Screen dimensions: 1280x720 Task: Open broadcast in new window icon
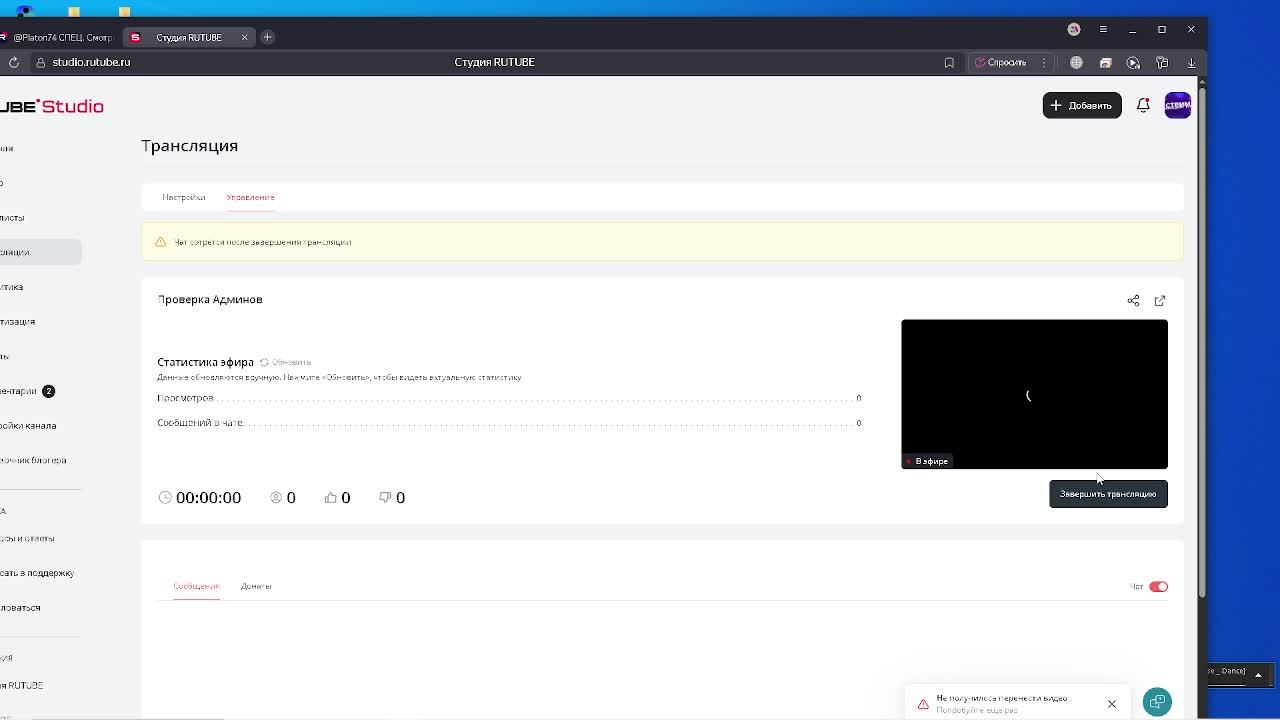point(1160,300)
